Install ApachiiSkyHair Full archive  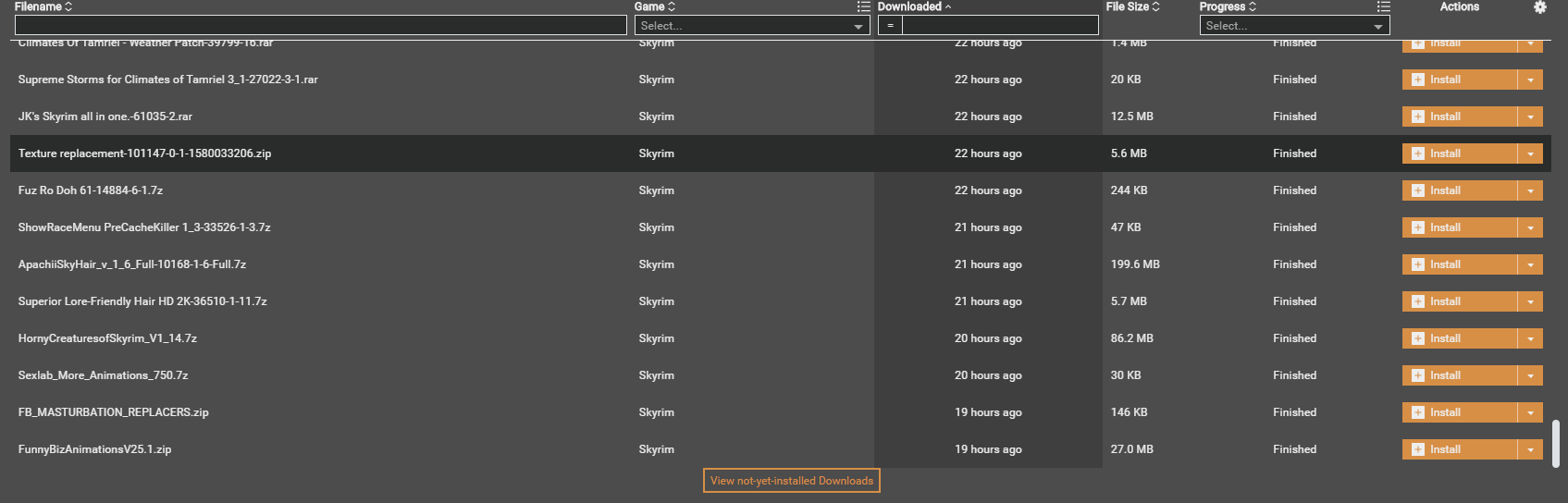pyautogui.click(x=1459, y=264)
